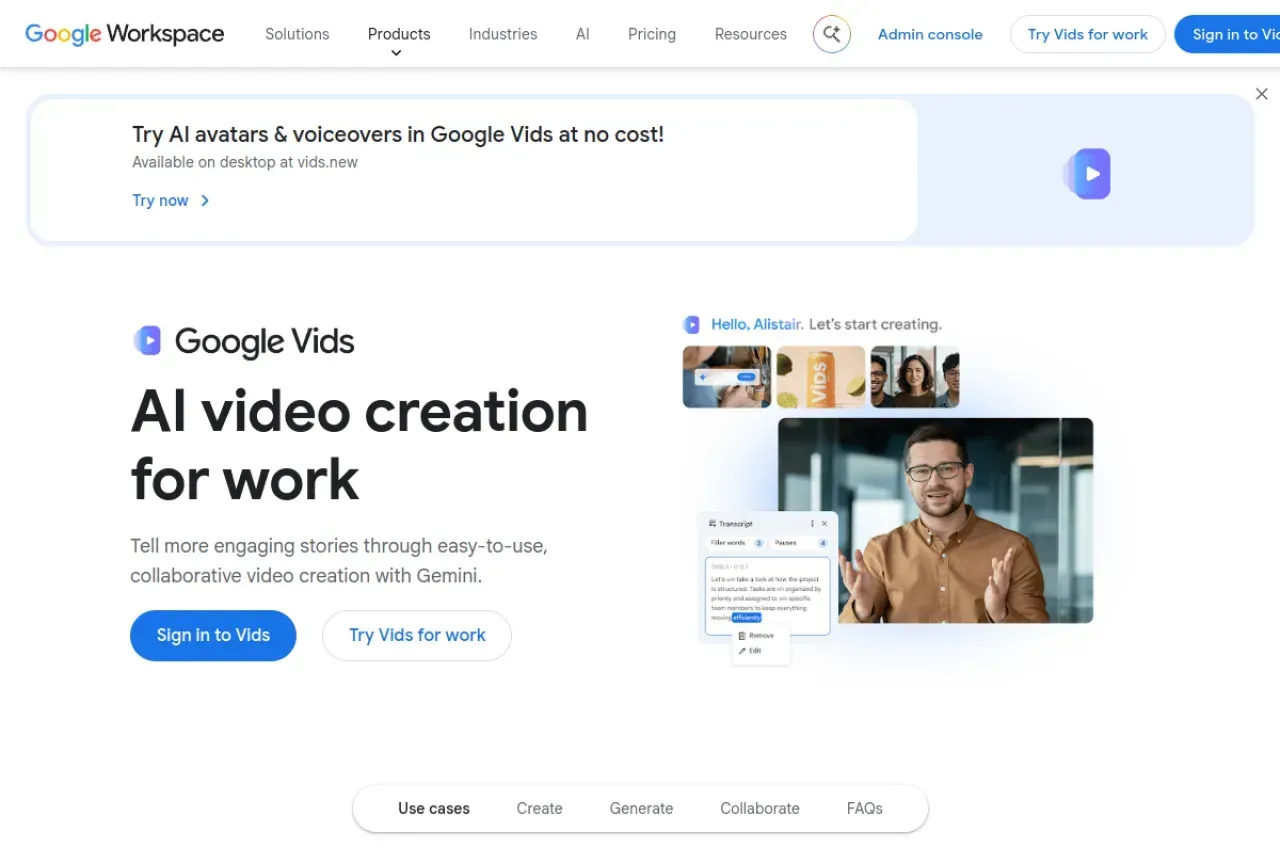
Task: Click the Filler words label in Transcript
Action: coord(728,543)
